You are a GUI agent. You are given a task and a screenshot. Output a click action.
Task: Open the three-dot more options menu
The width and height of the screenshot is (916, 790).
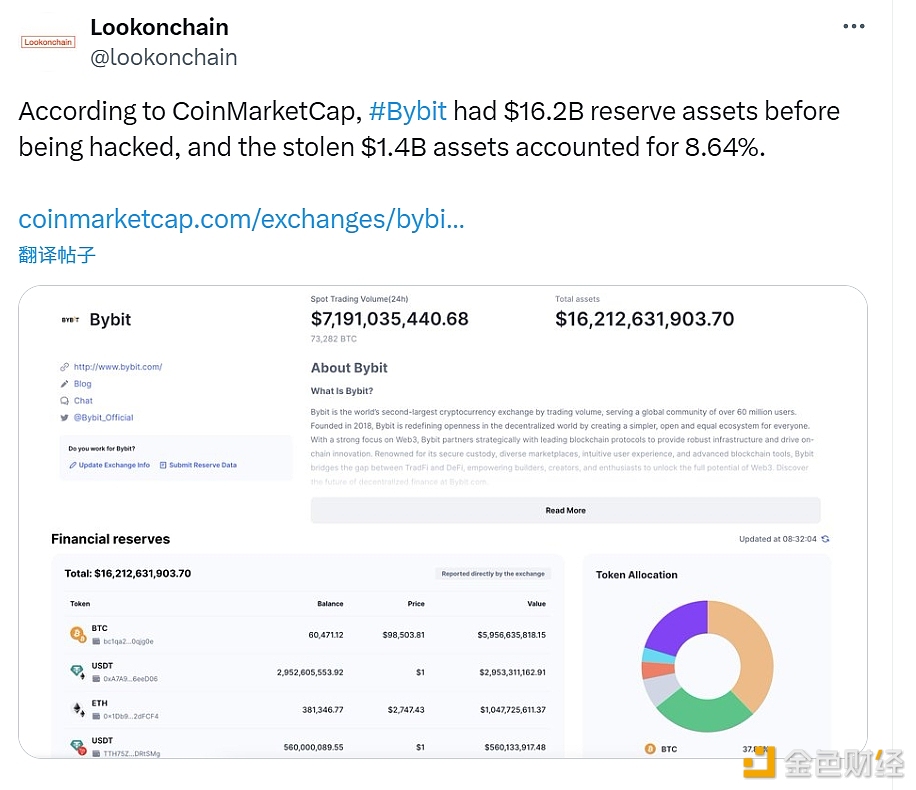point(853,26)
